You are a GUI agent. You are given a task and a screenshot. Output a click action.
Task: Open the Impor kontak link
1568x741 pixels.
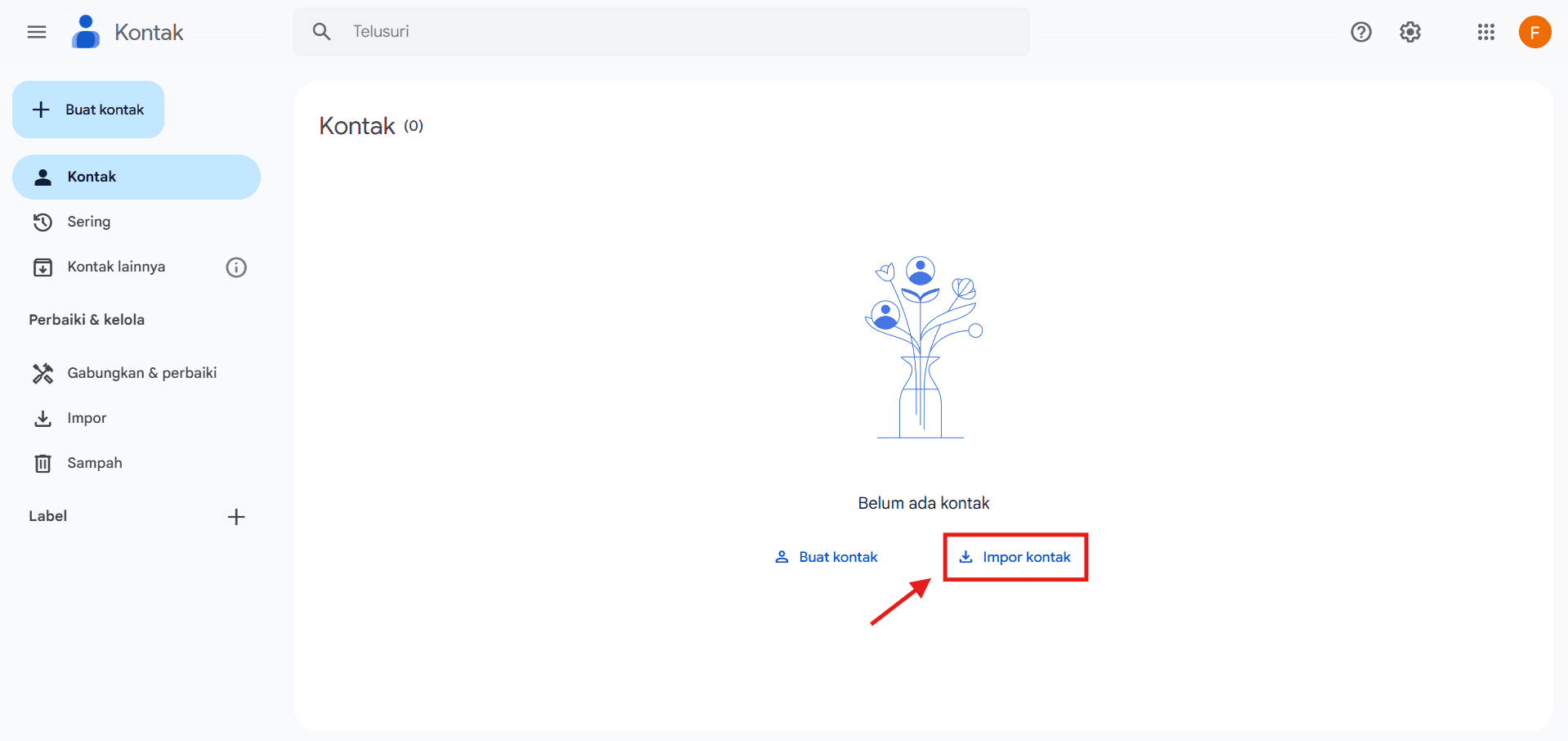(x=1015, y=557)
